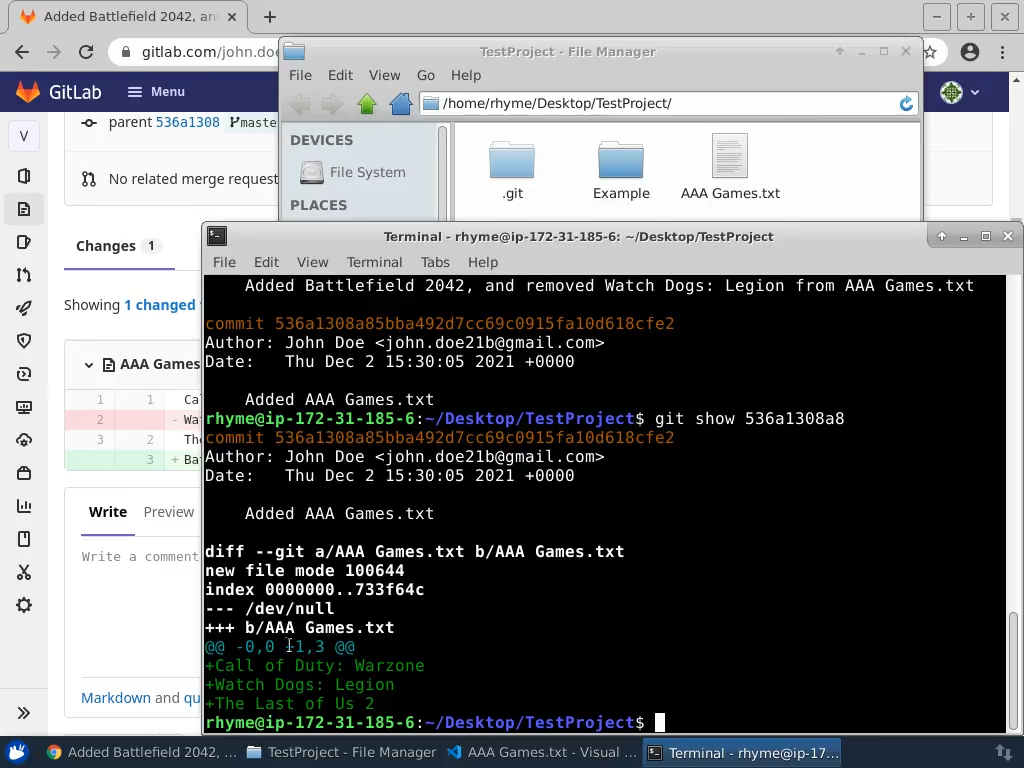
Task: Select the Example folder
Action: point(621,169)
